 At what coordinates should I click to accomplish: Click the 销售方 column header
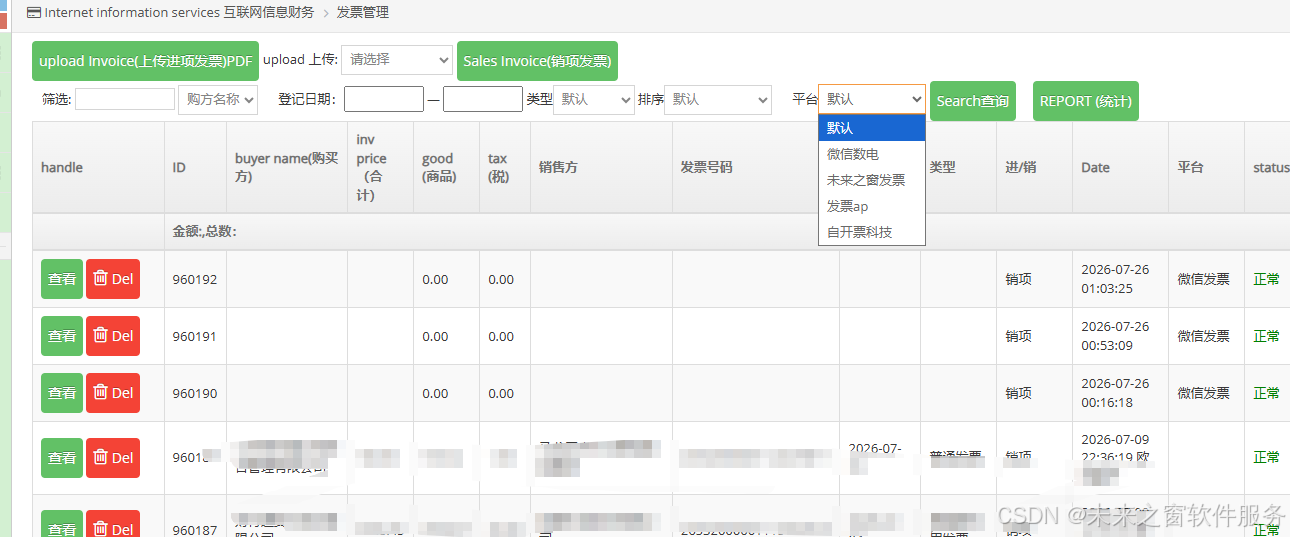601,167
